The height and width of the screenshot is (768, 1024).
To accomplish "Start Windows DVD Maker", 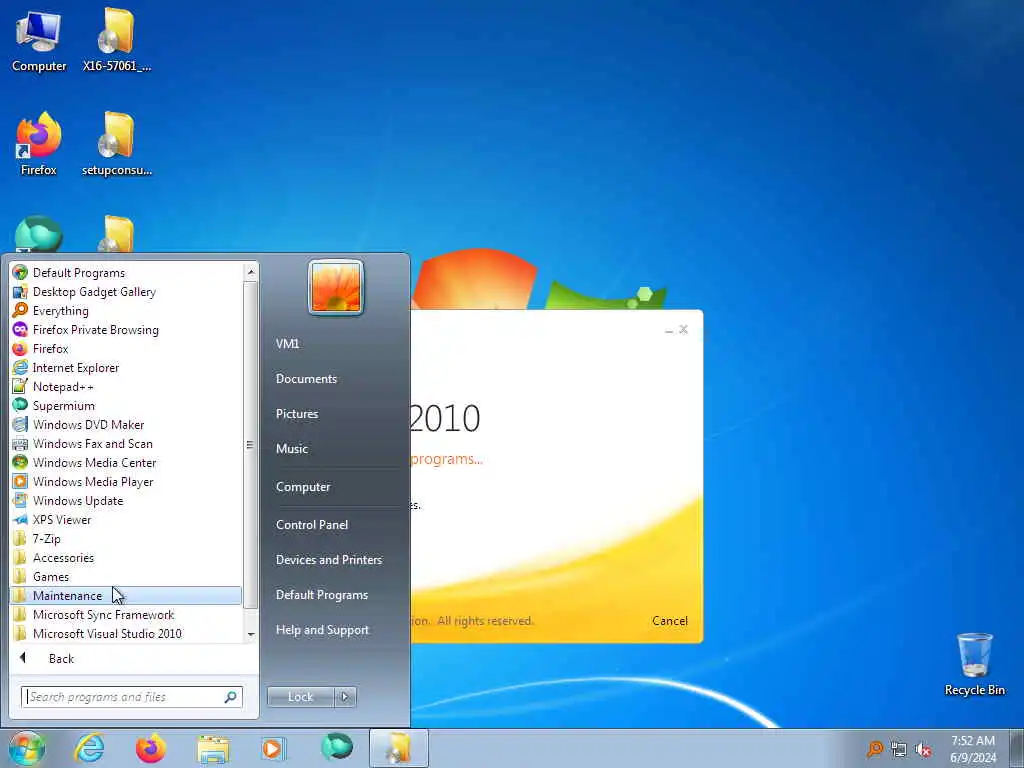I will (126, 424).
